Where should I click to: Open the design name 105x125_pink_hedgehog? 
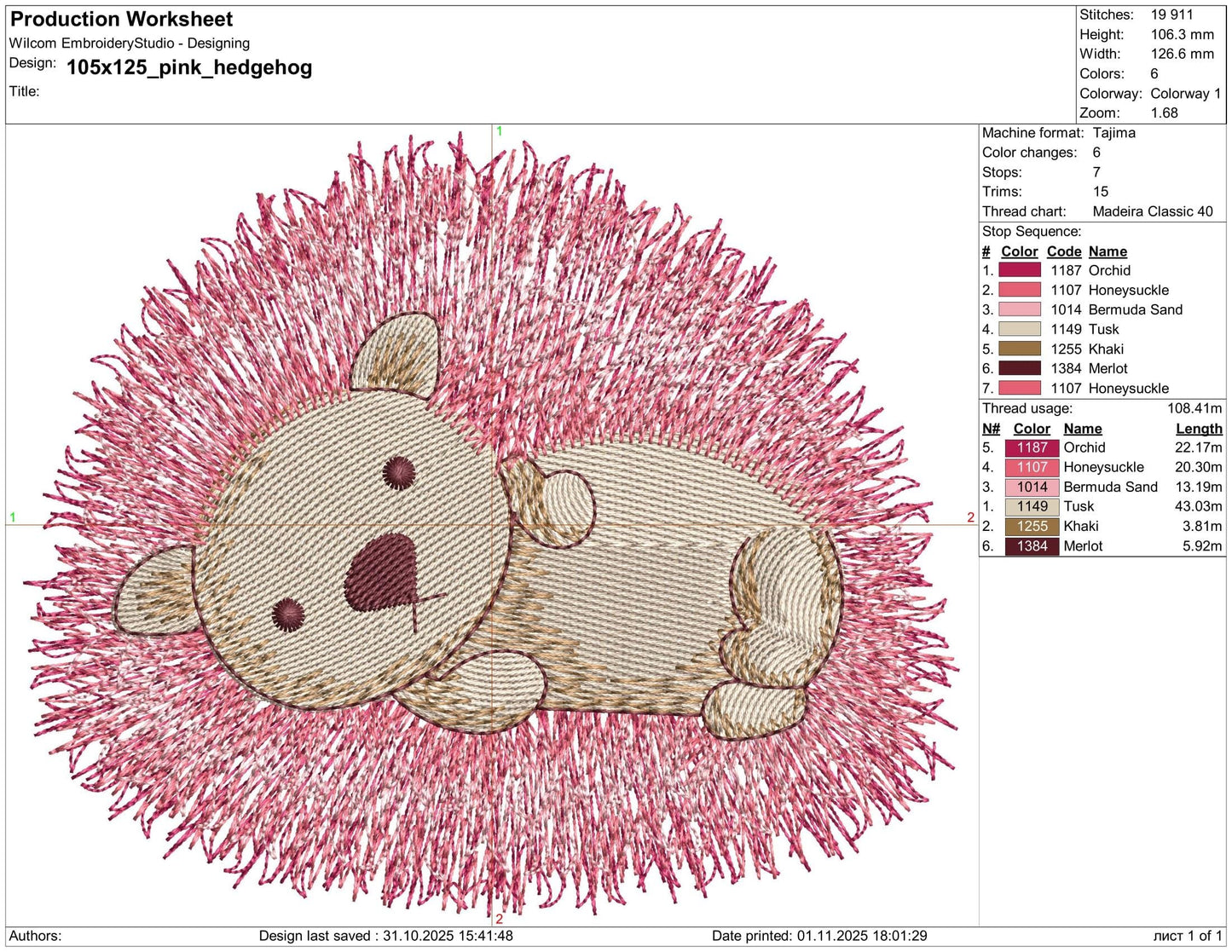[189, 67]
